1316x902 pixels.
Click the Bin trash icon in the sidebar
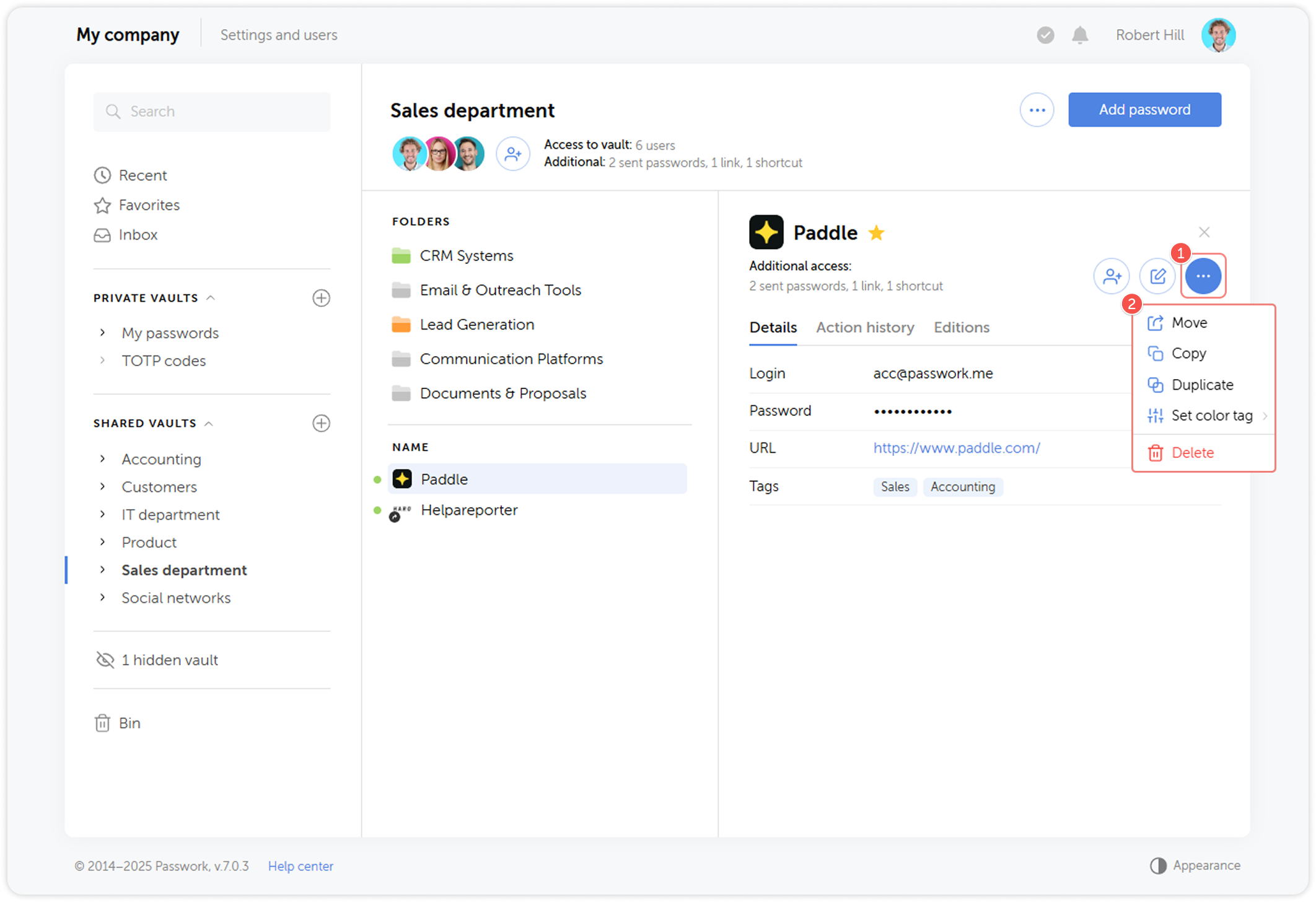(x=102, y=722)
